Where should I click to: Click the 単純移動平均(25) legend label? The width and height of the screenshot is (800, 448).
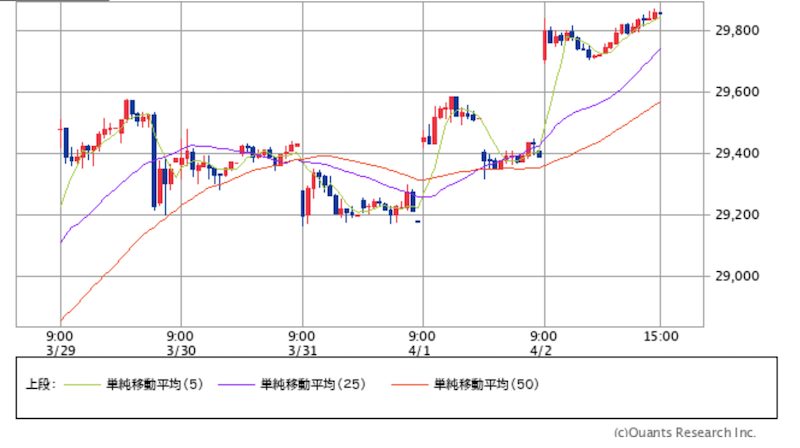coord(313,384)
